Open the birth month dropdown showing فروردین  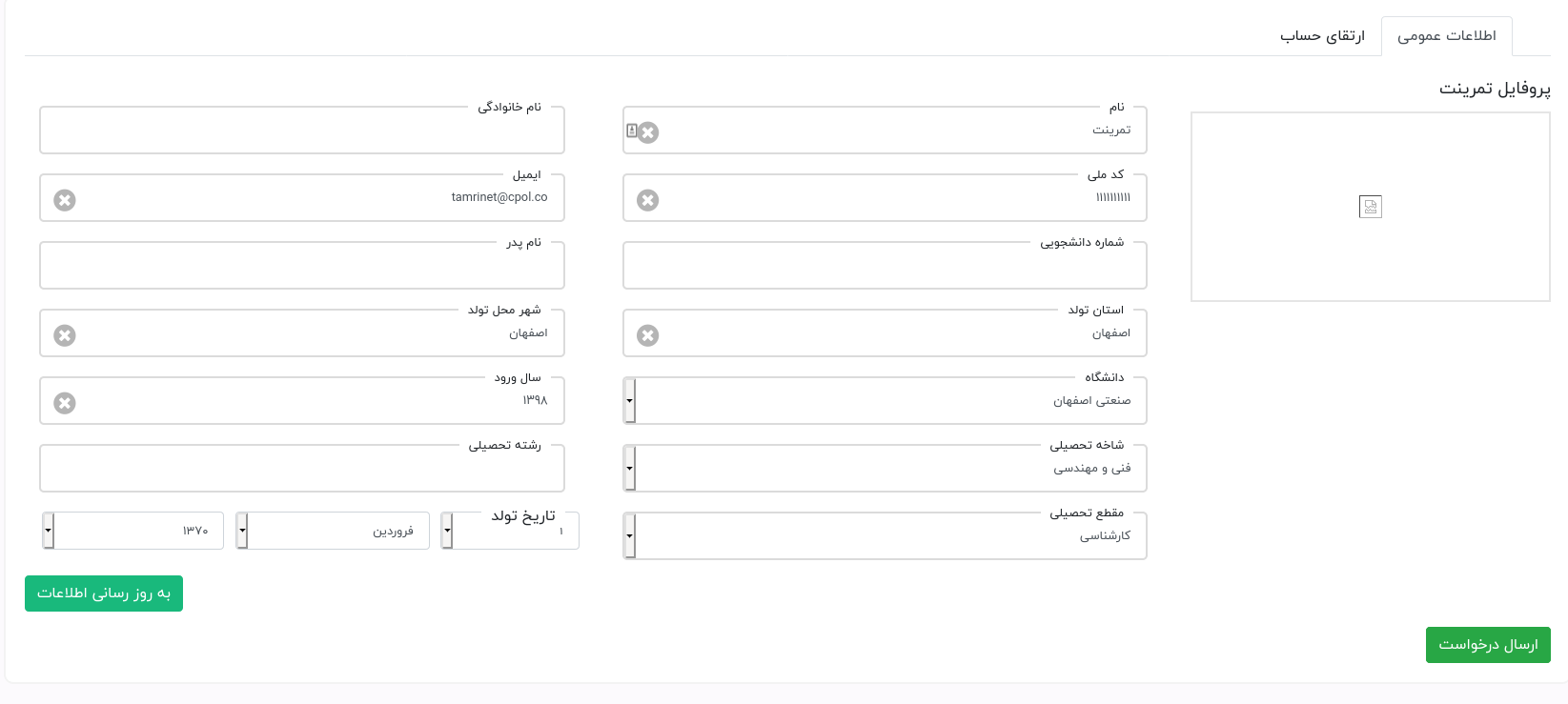click(x=333, y=531)
